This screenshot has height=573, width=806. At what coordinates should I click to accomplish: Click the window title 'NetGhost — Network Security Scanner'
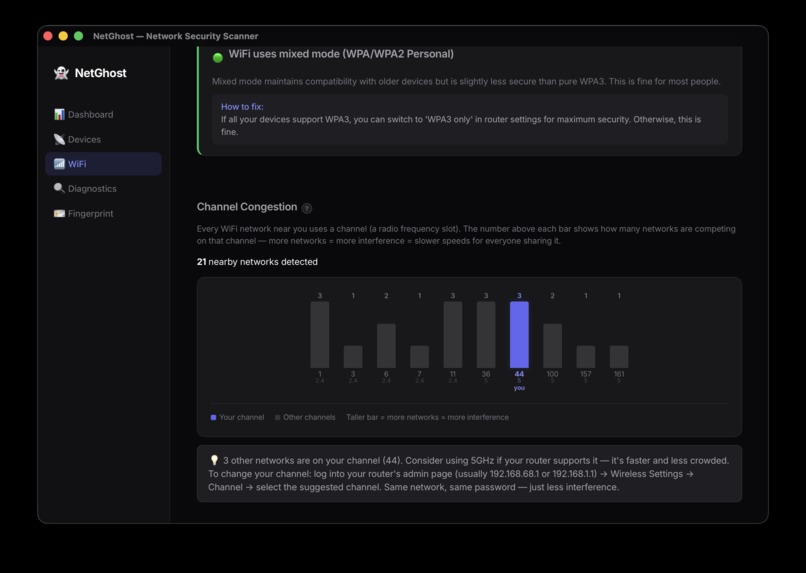175,36
